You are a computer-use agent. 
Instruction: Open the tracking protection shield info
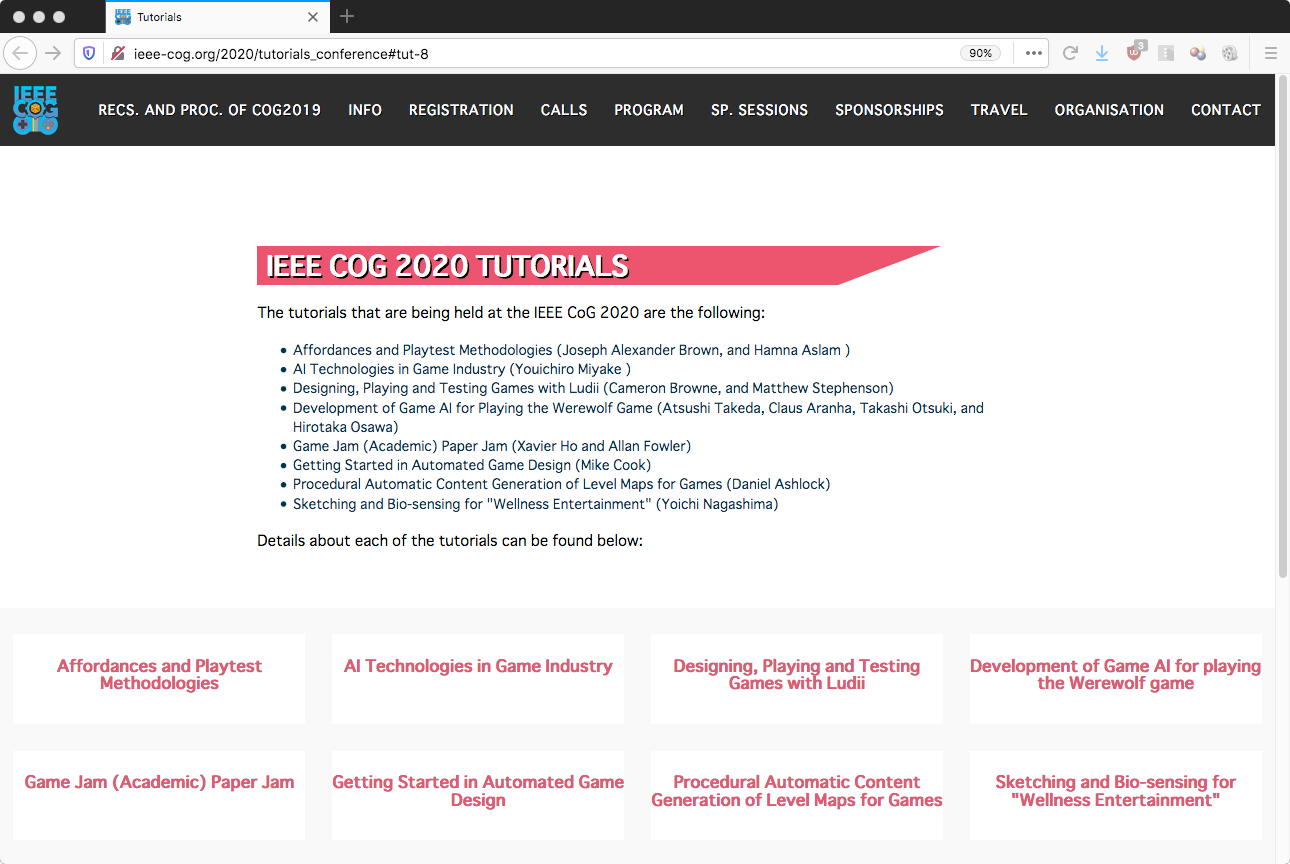click(89, 53)
